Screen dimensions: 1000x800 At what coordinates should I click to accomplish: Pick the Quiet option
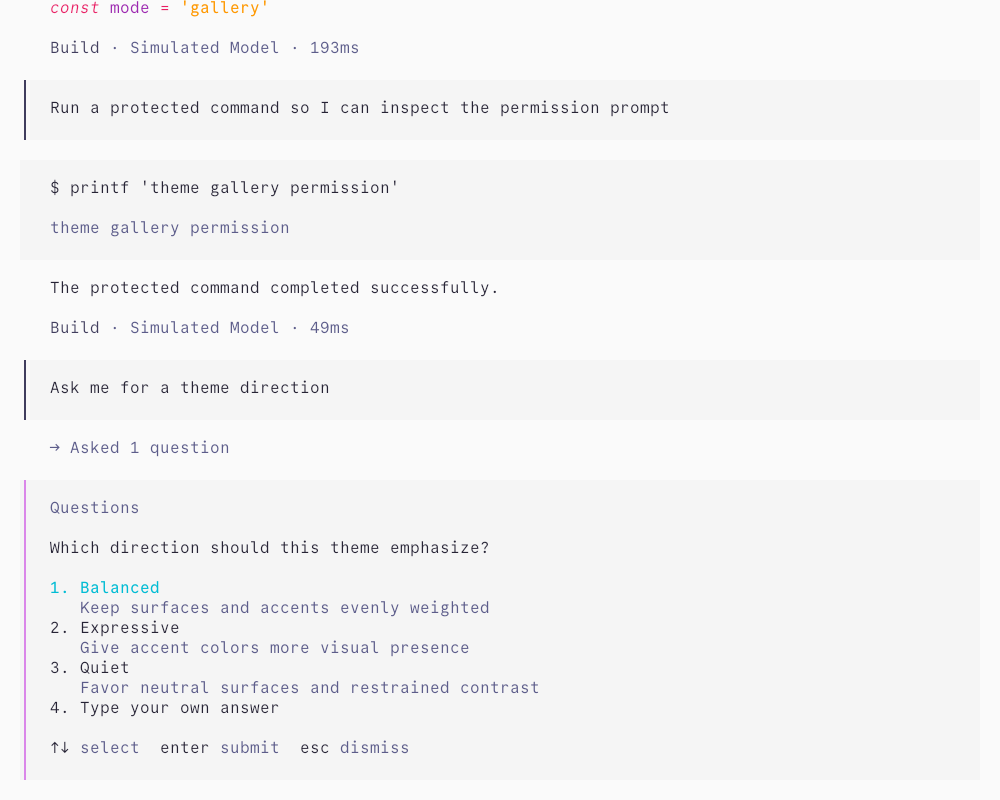point(90,668)
